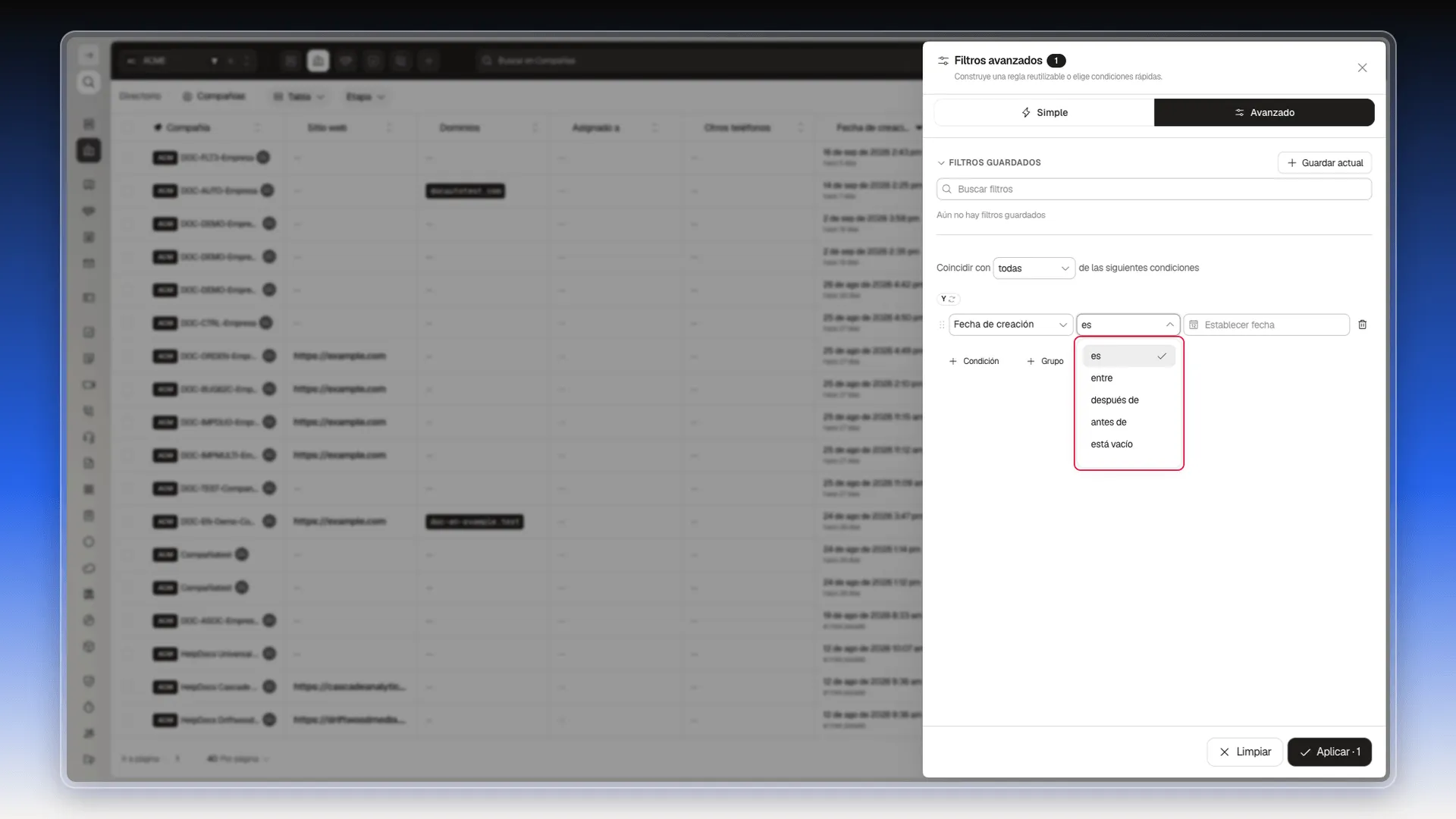This screenshot has width=1456, height=819.
Task: Toggle the Y logical operator switch
Action: (949, 299)
